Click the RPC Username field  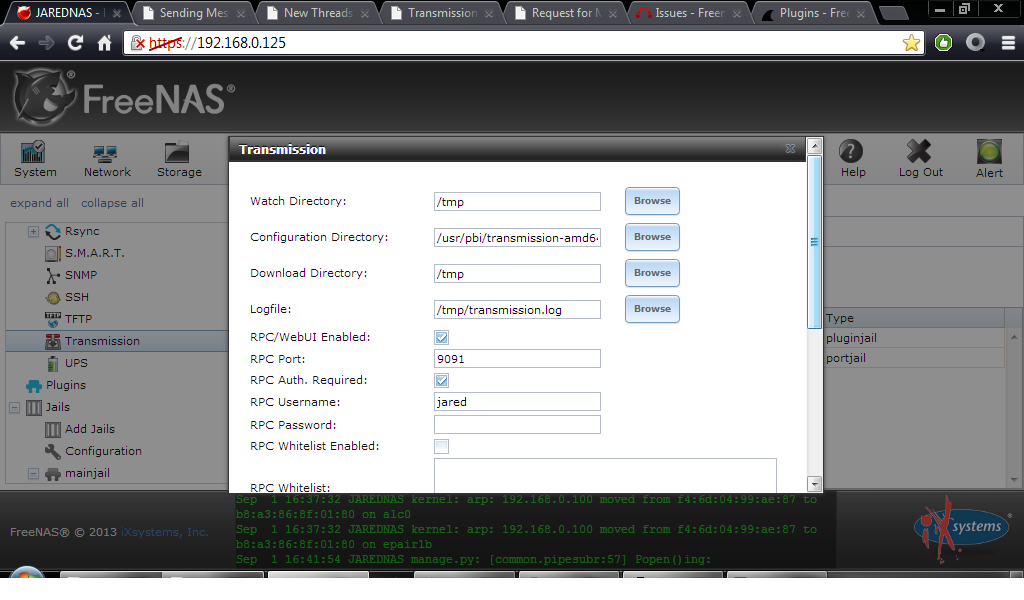517,402
